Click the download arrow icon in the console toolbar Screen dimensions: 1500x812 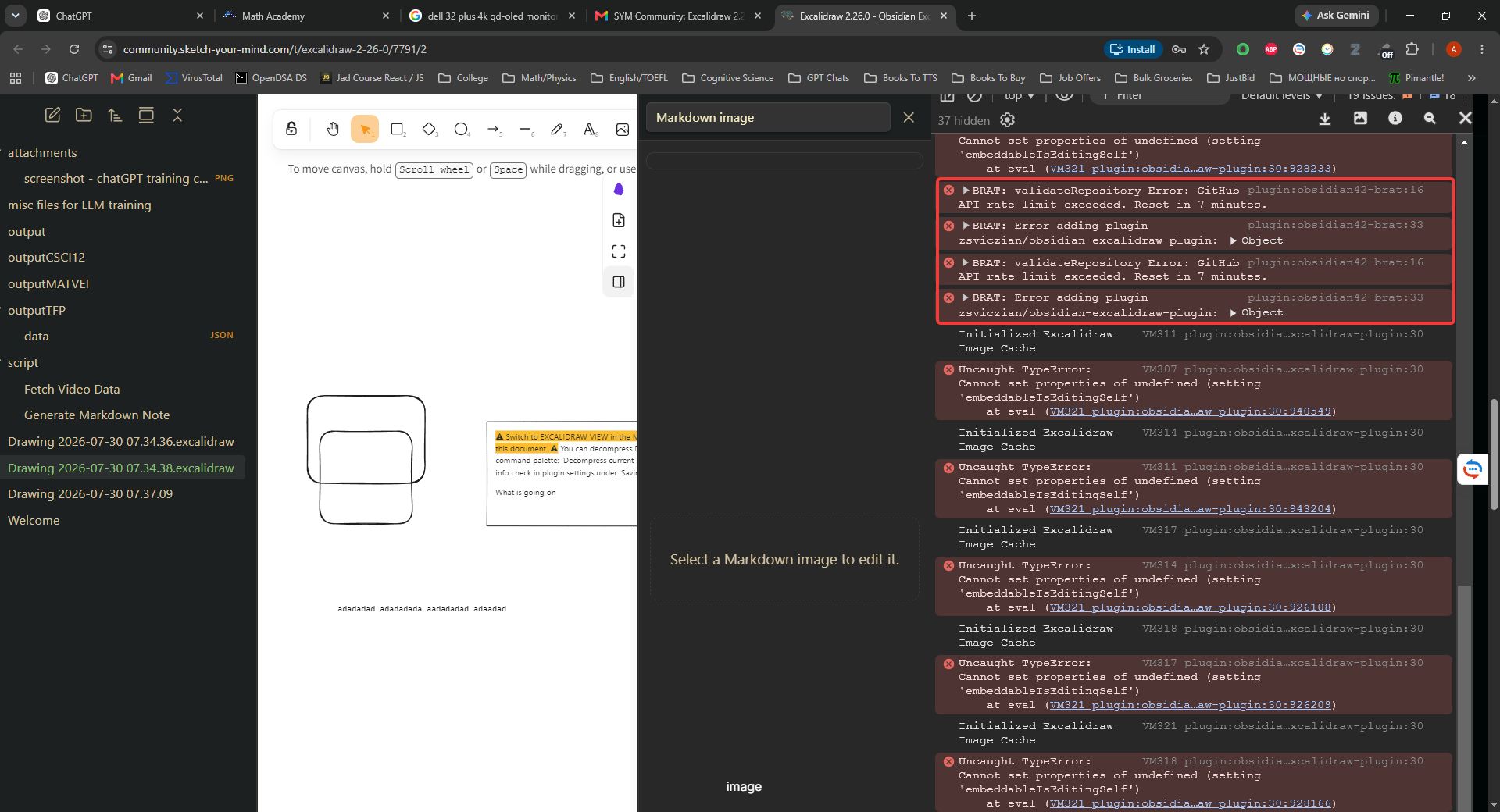pos(1325,118)
